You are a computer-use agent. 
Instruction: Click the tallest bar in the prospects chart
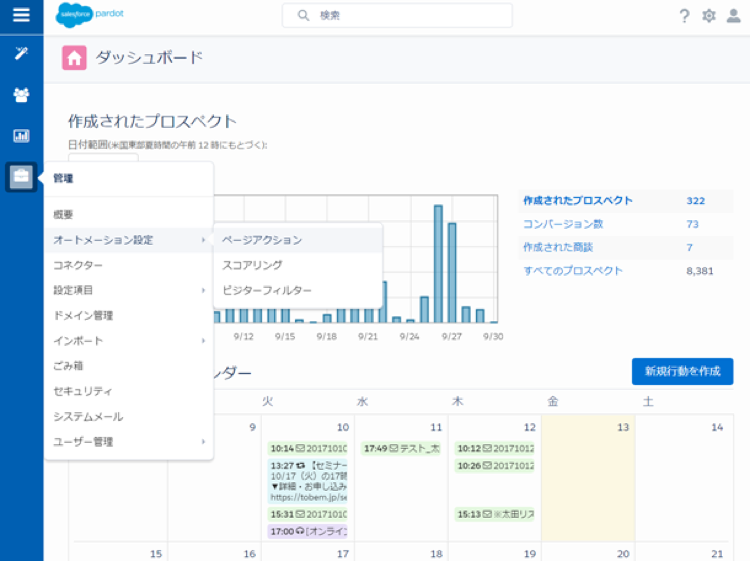(438, 264)
